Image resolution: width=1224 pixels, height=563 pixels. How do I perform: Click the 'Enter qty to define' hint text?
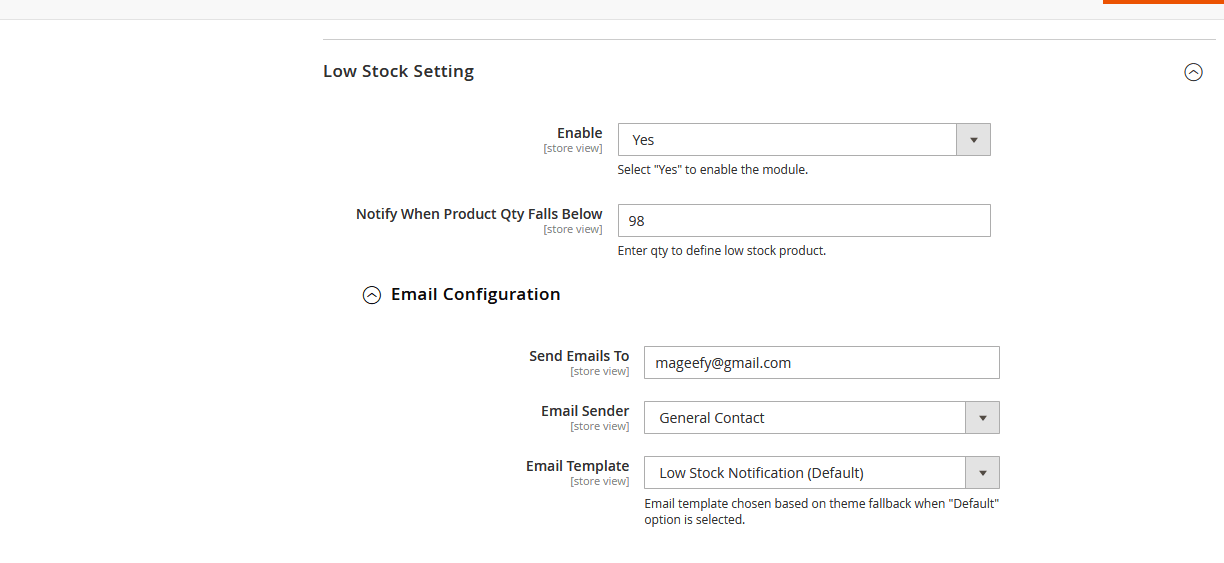(721, 251)
